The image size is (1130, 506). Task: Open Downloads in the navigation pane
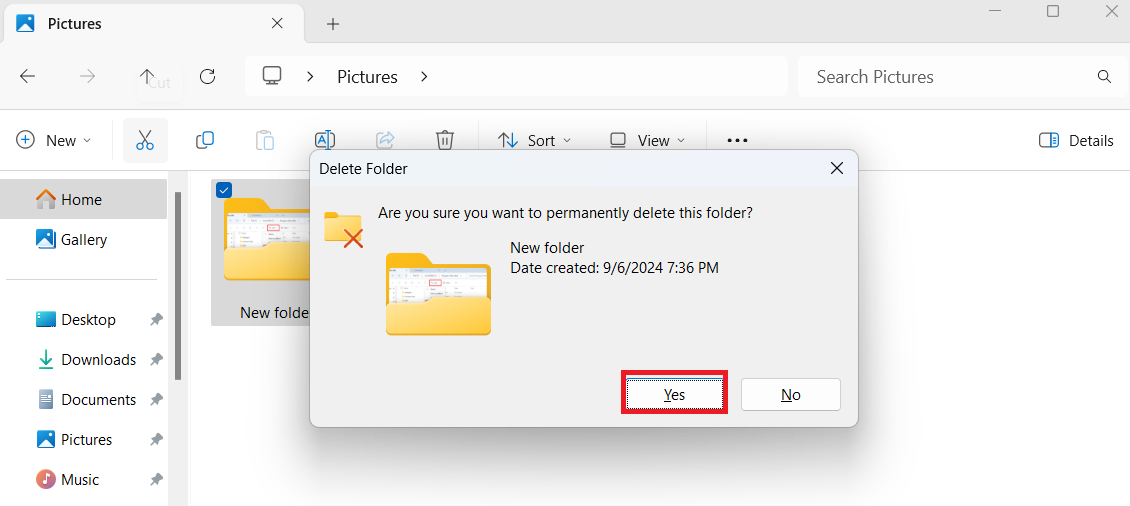[84, 360]
